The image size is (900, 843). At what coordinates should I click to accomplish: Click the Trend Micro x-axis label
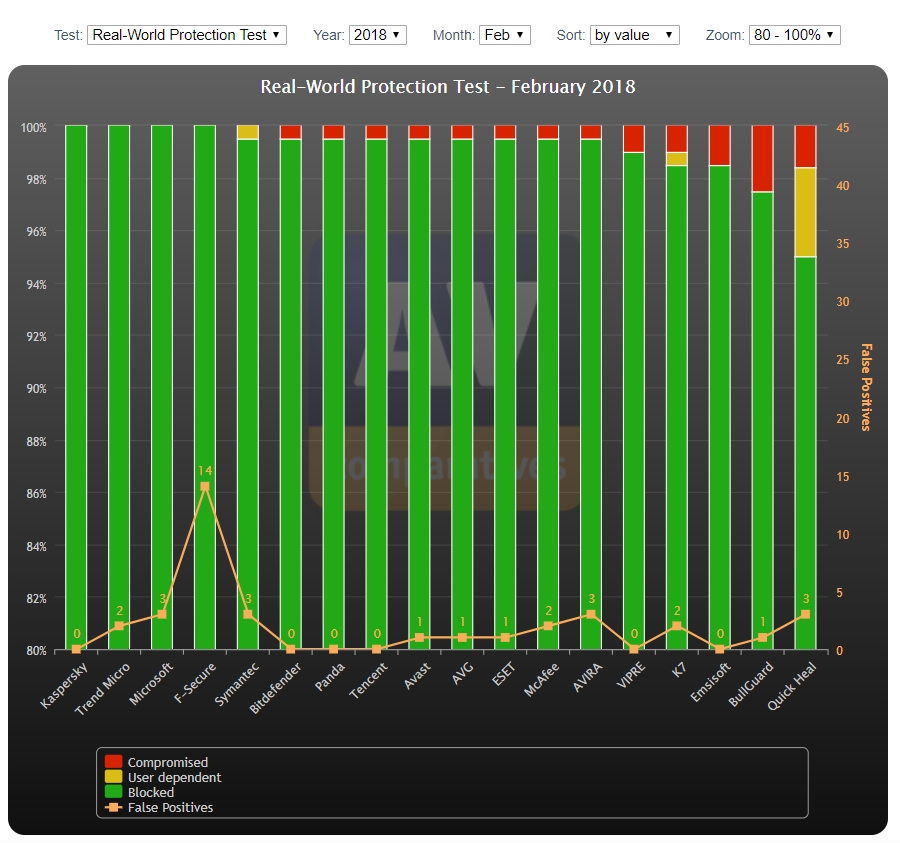[x=102, y=689]
